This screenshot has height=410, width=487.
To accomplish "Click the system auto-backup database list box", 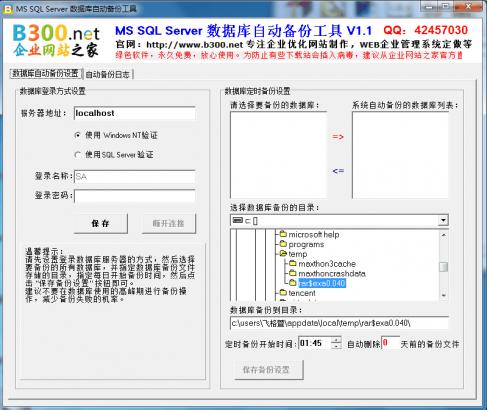I will coord(400,155).
